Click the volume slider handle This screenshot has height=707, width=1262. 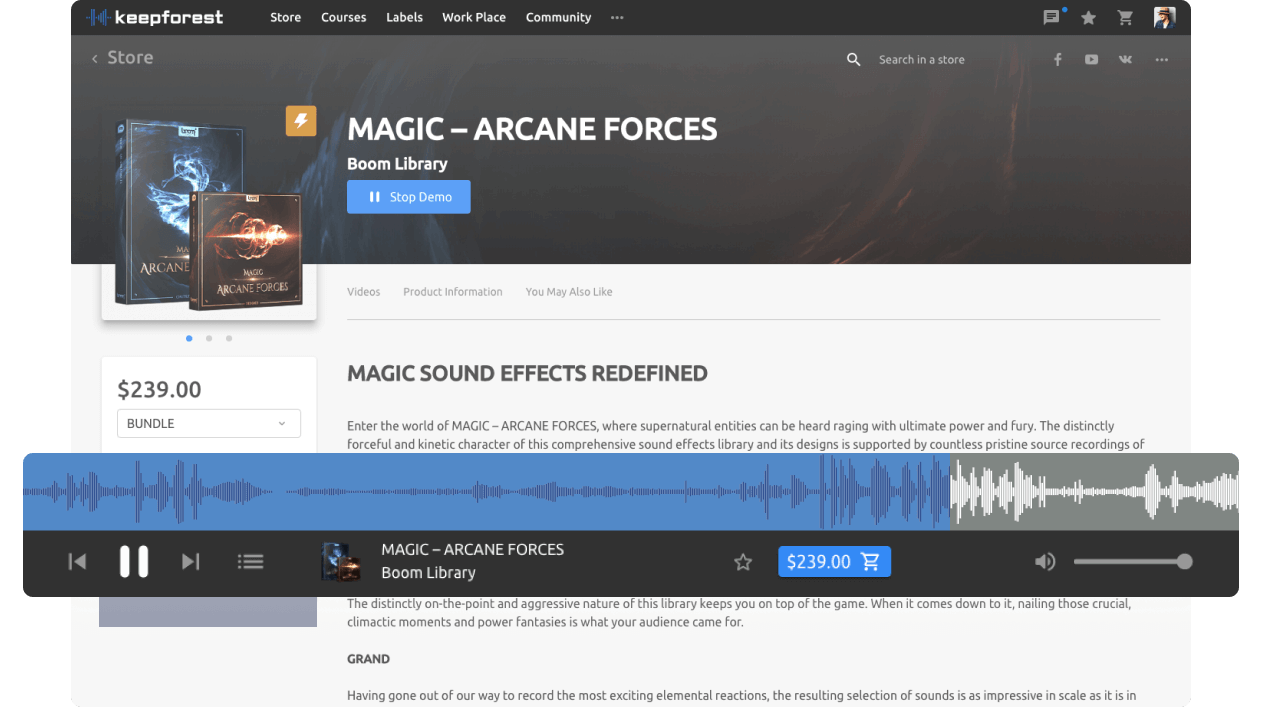click(x=1184, y=562)
